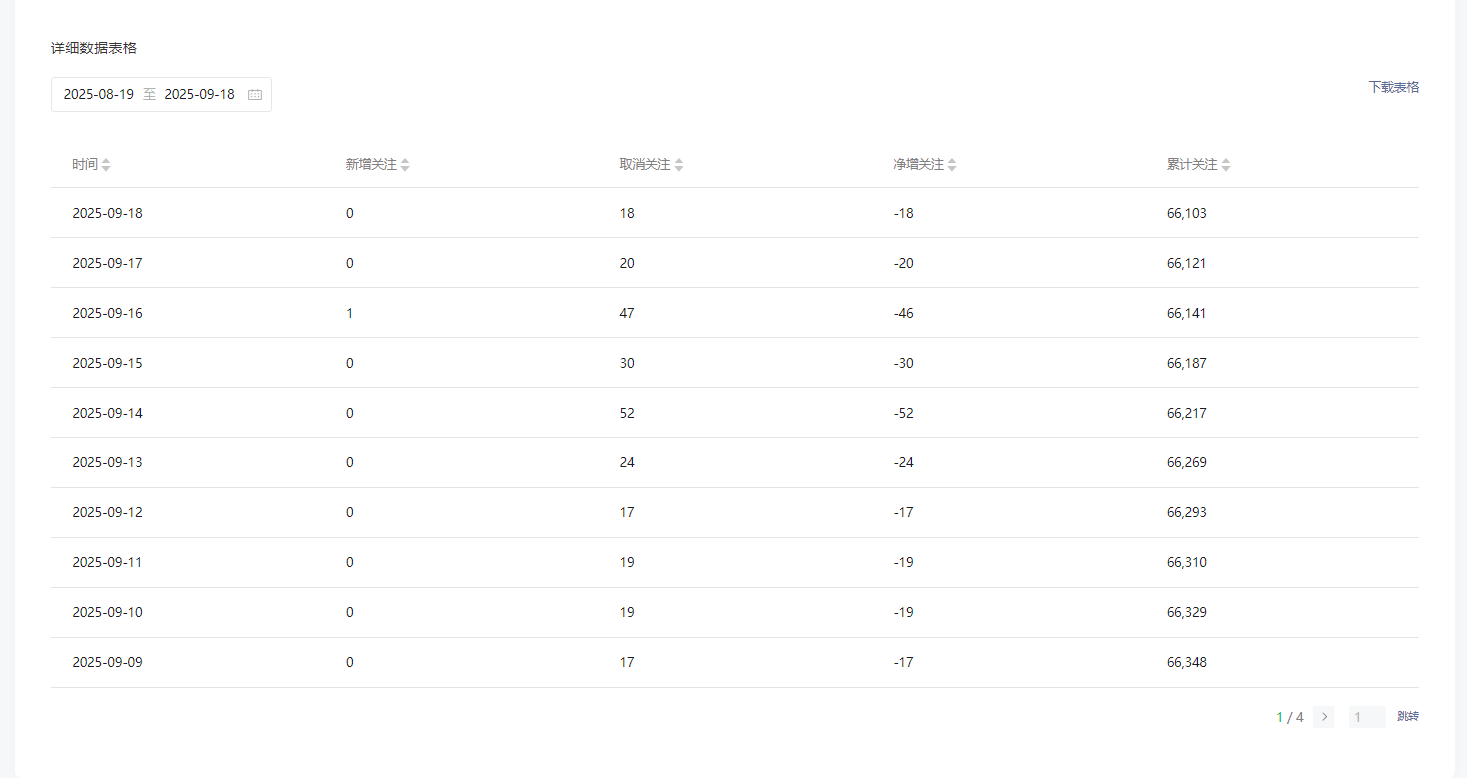This screenshot has width=1467, height=778.
Task: Click the 时间 column header label
Action: pyautogui.click(x=85, y=165)
